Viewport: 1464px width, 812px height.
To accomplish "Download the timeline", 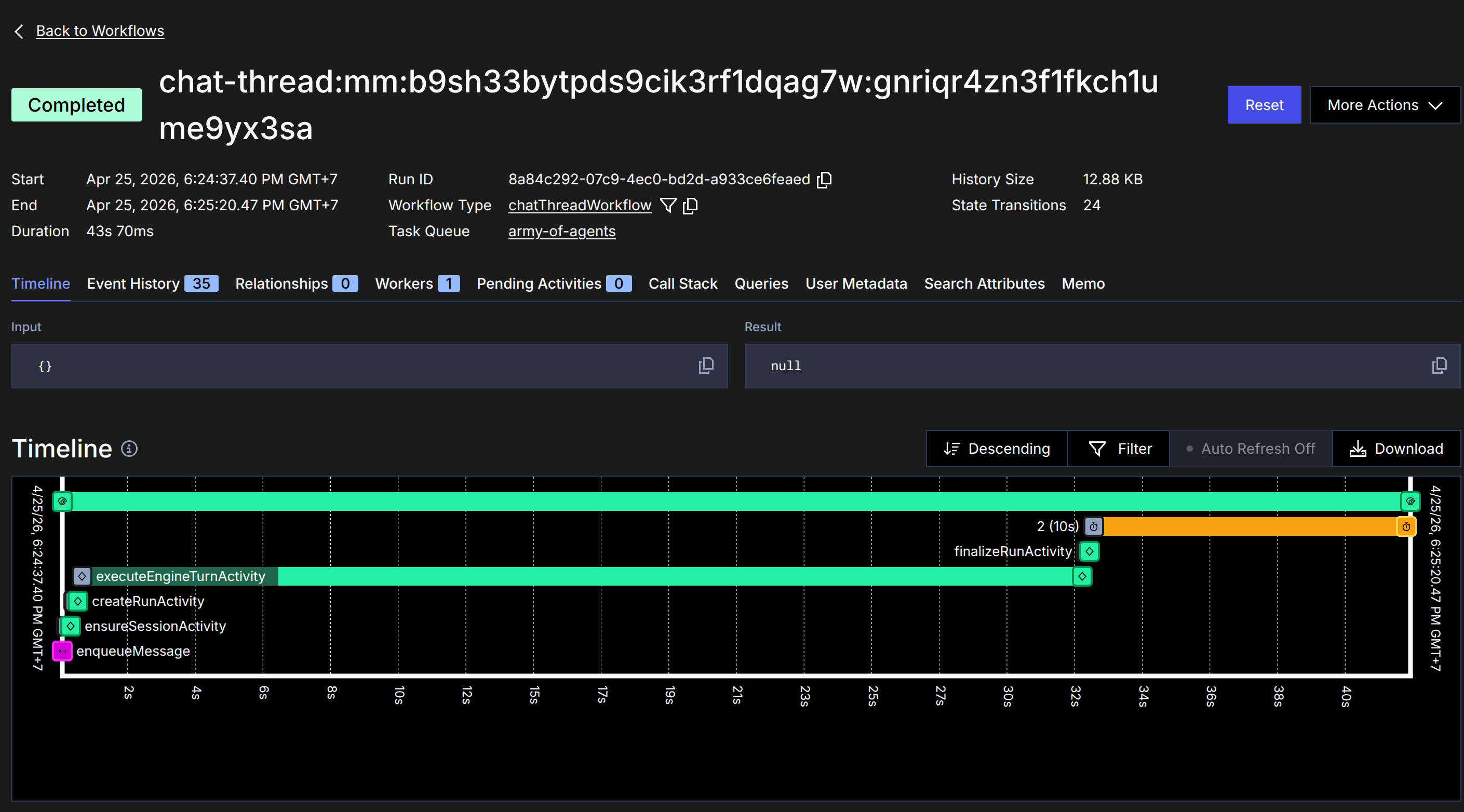I will click(1396, 449).
